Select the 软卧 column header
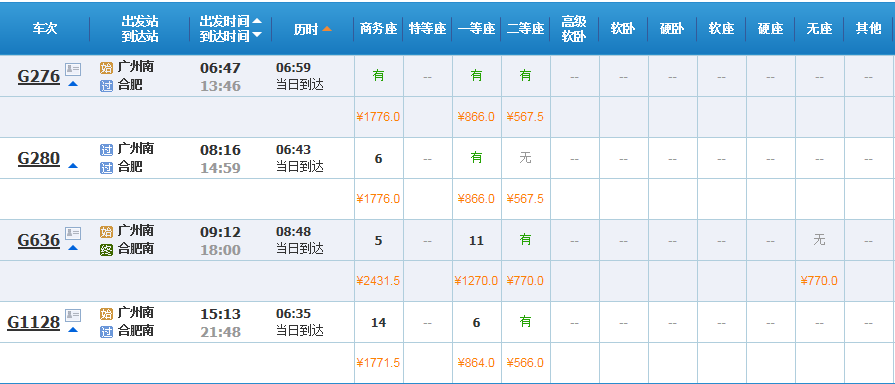Image resolution: width=895 pixels, height=384 pixels. point(623,29)
